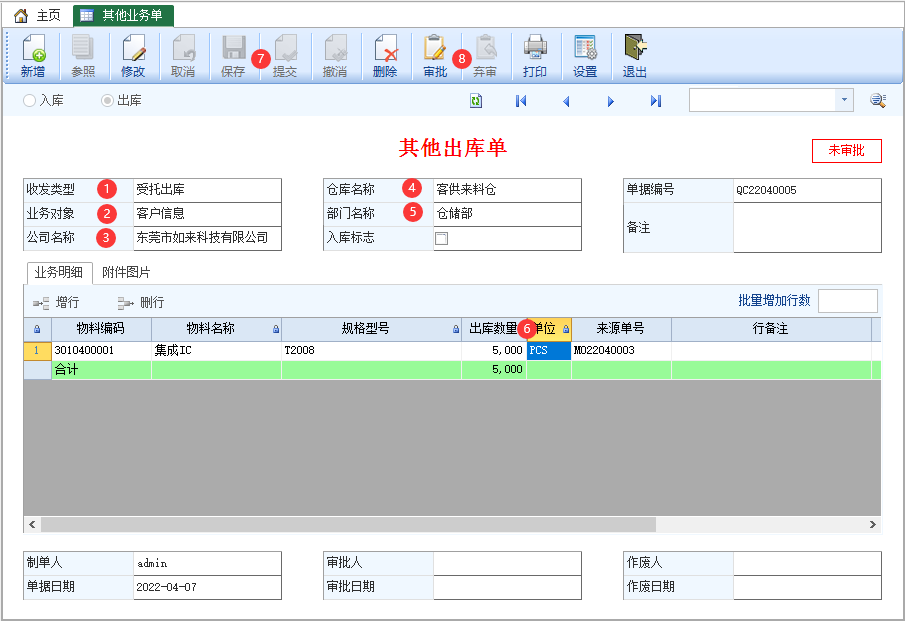
Task: Click the 删除 (Delete) toolbar icon
Action: 385,55
